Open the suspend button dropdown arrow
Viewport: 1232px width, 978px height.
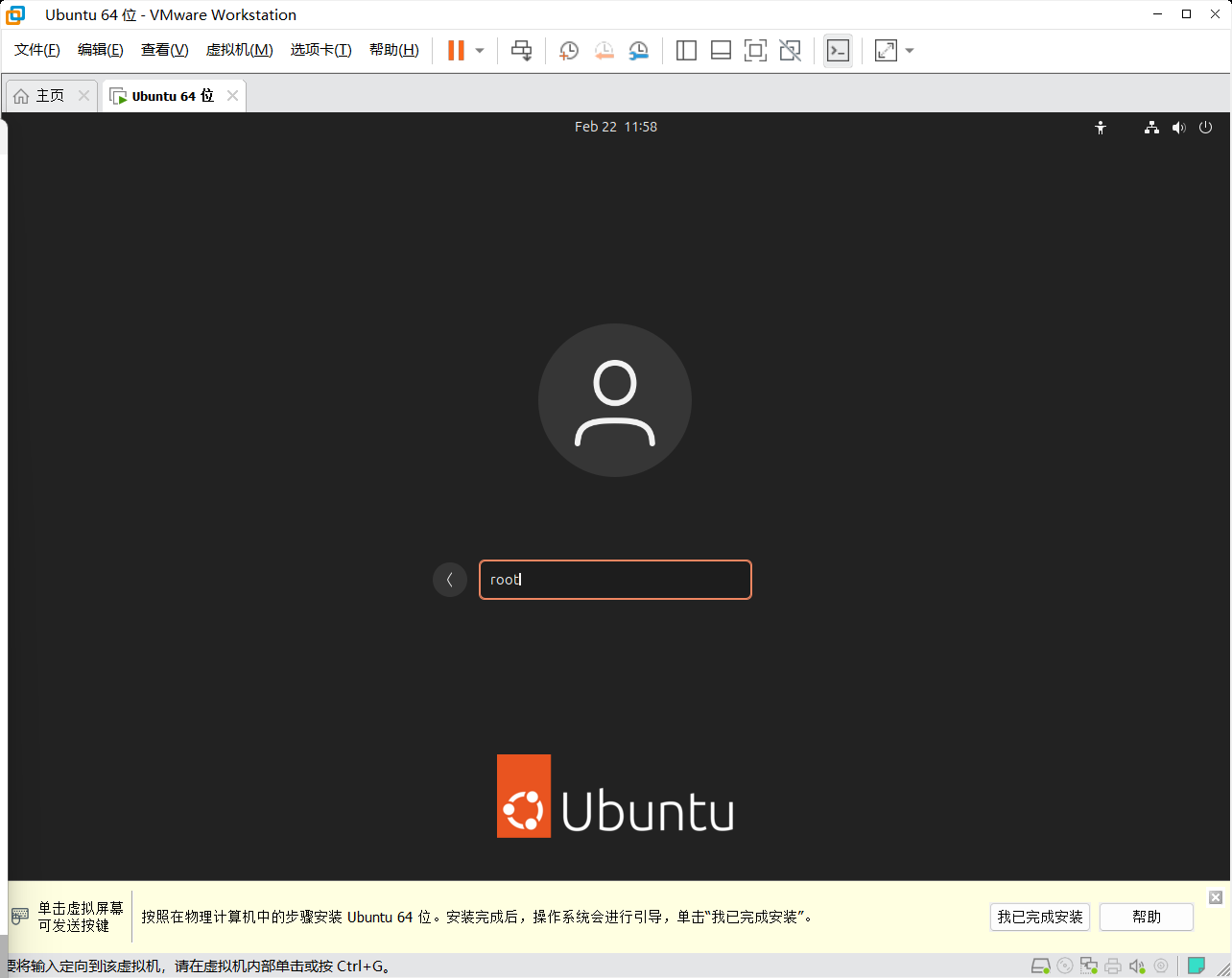coord(477,50)
